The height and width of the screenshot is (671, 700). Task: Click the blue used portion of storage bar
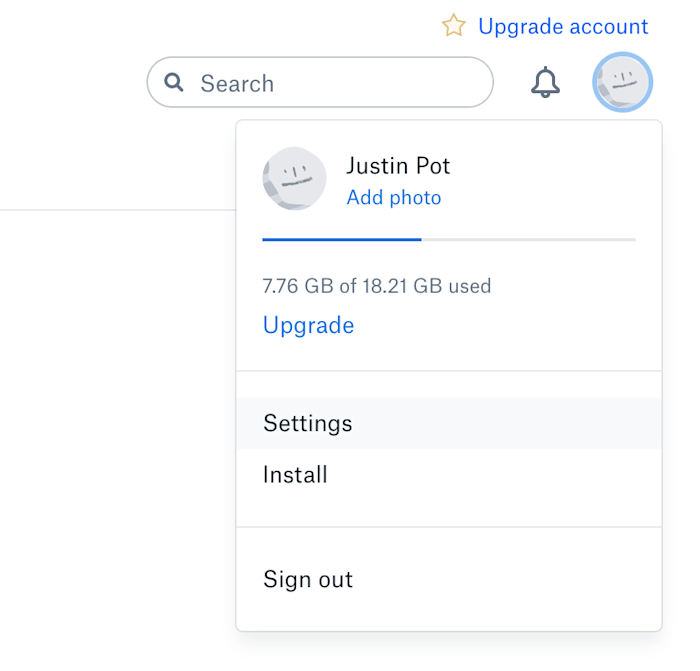pyautogui.click(x=342, y=240)
